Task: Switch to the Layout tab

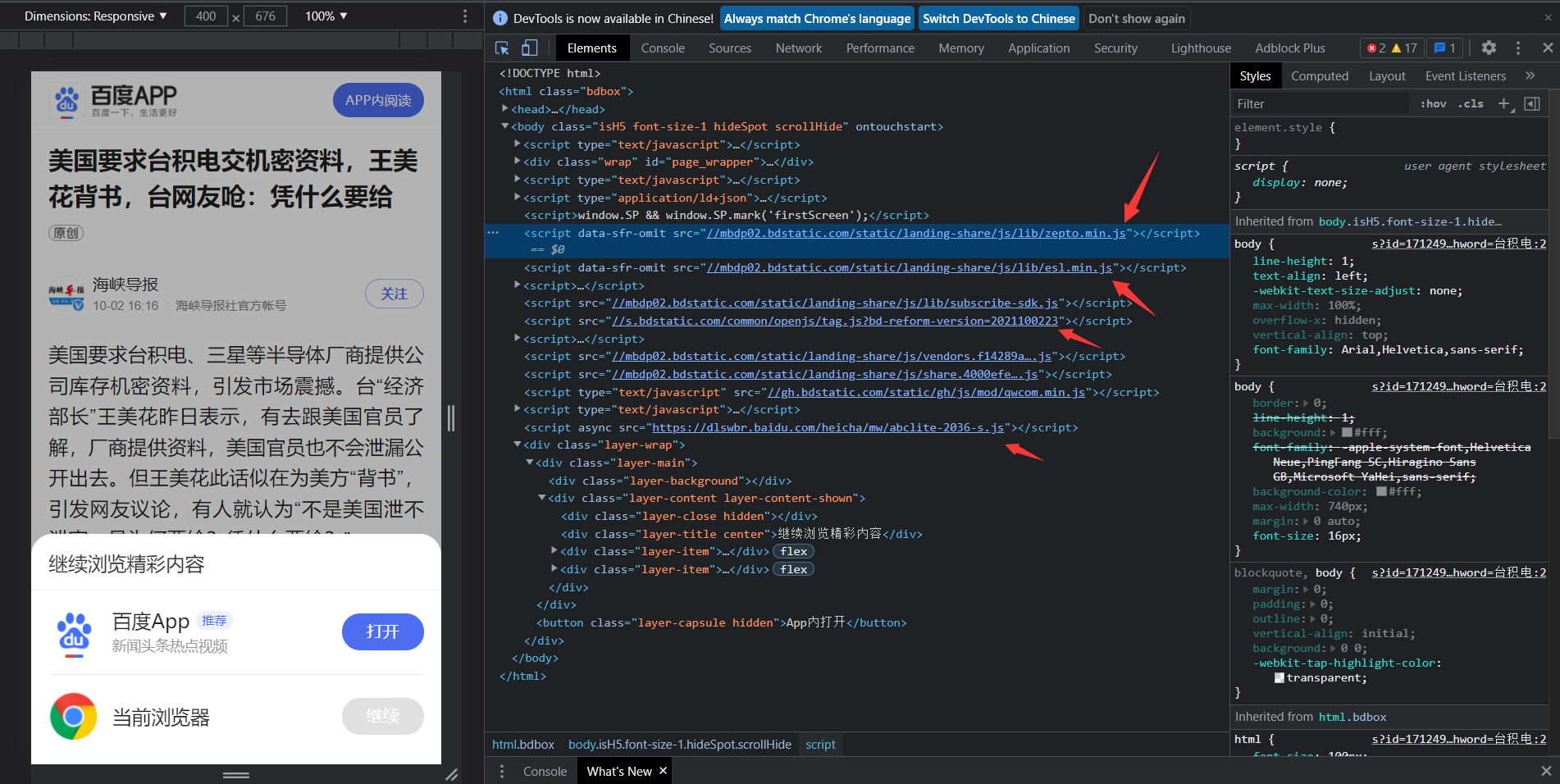Action: click(x=1387, y=76)
